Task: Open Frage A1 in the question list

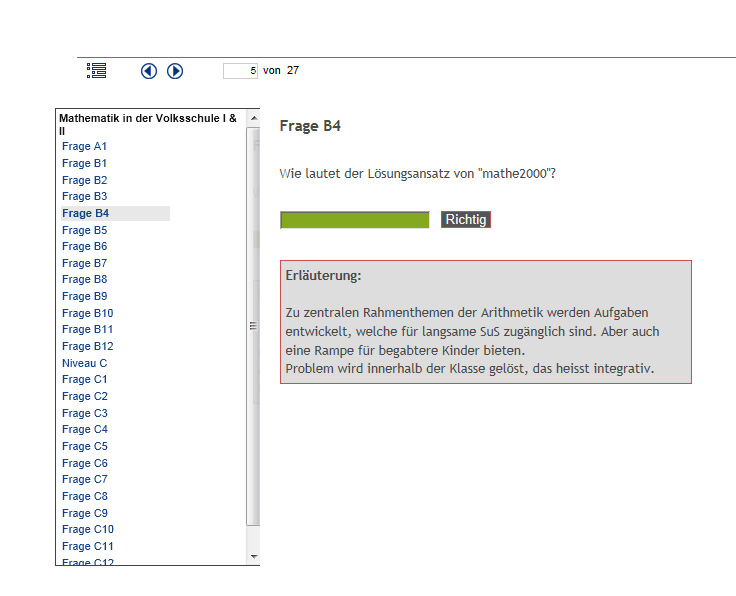Action: tap(84, 146)
